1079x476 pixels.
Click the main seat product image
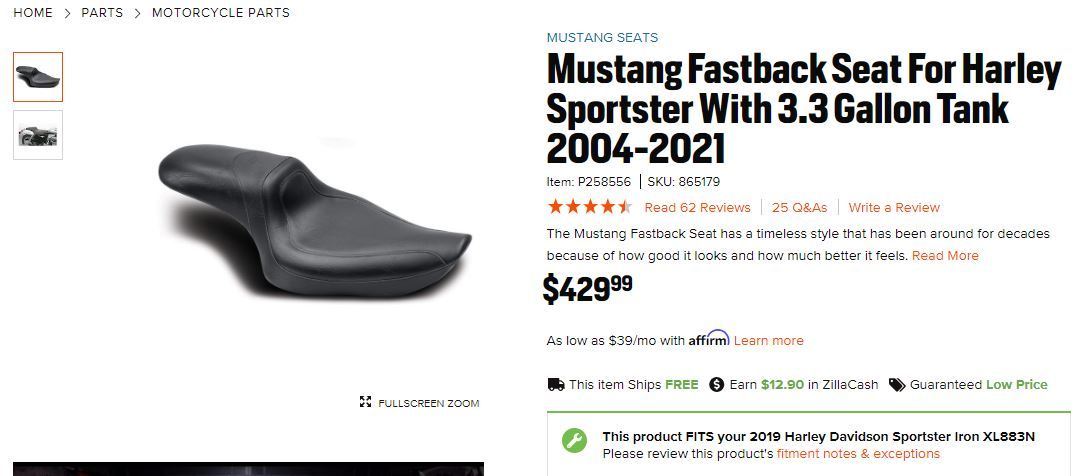tap(314, 220)
